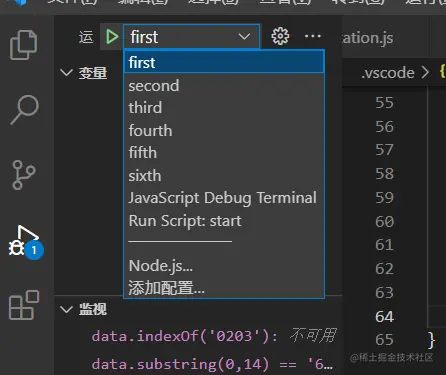446x375 pixels.
Task: Open the Source Control view
Action: [x=24, y=175]
